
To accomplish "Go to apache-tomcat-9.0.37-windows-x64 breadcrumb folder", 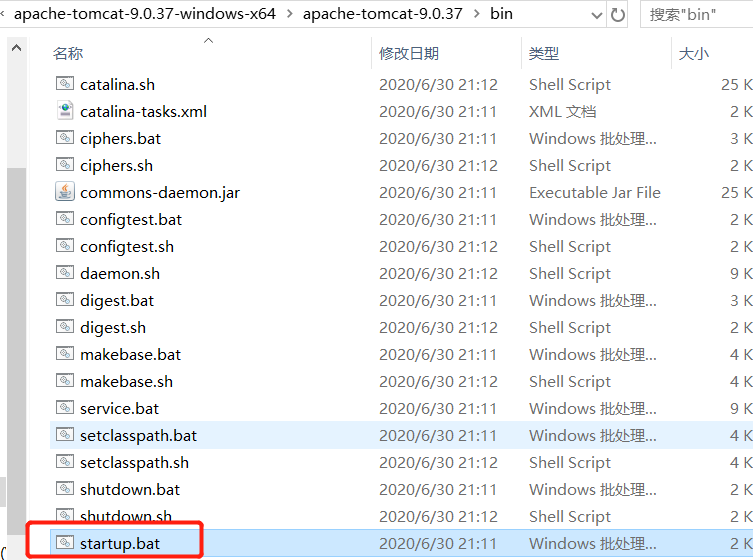I will pyautogui.click(x=145, y=14).
